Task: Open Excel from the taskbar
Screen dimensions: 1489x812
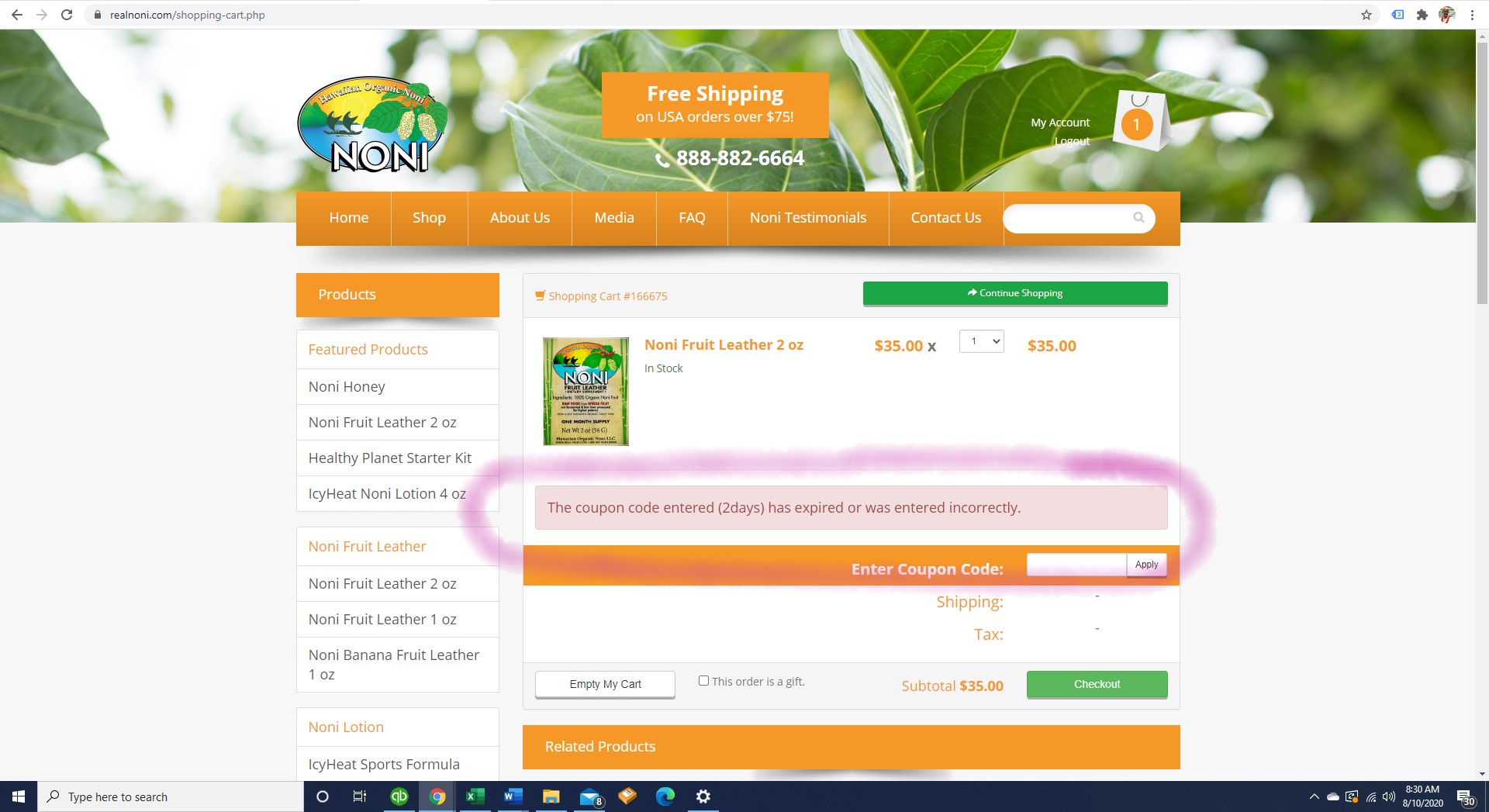Action: click(475, 796)
